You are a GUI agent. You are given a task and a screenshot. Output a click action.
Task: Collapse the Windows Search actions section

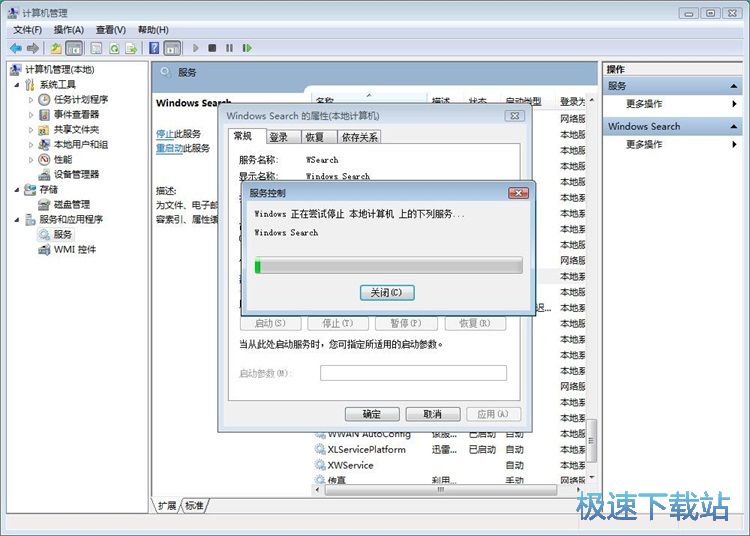[x=733, y=126]
